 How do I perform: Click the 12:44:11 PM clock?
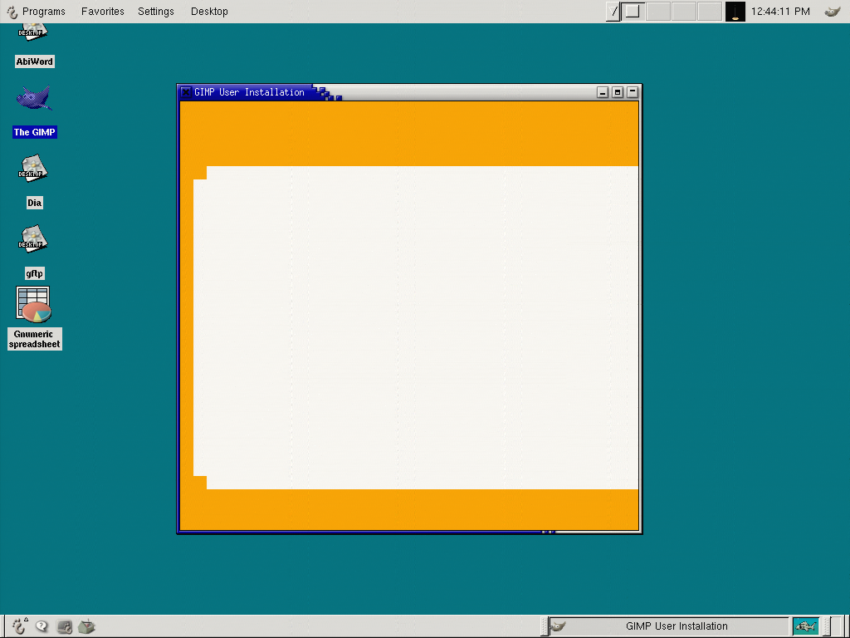click(780, 11)
